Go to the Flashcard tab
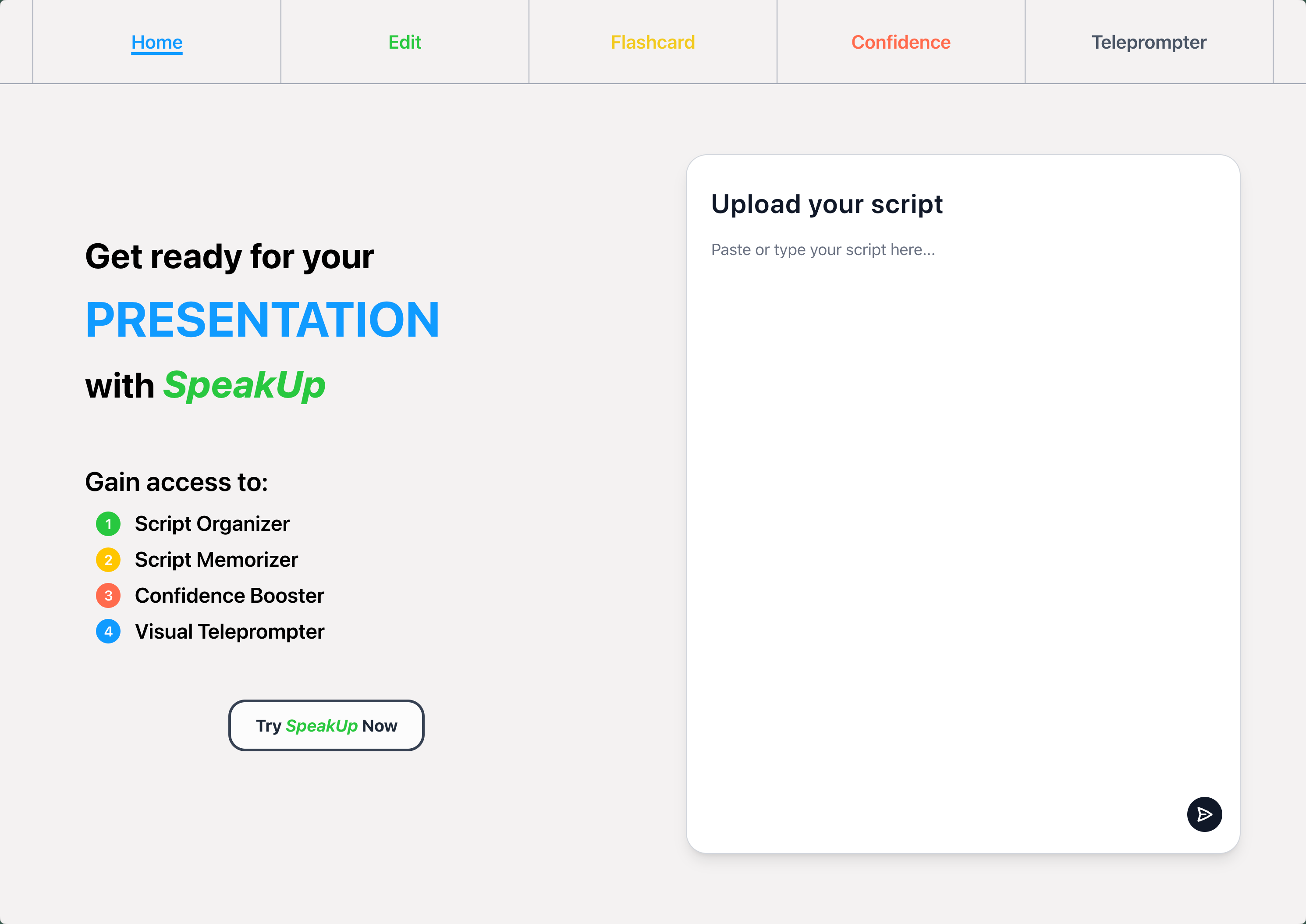Viewport: 1306px width, 924px height. pos(653,42)
